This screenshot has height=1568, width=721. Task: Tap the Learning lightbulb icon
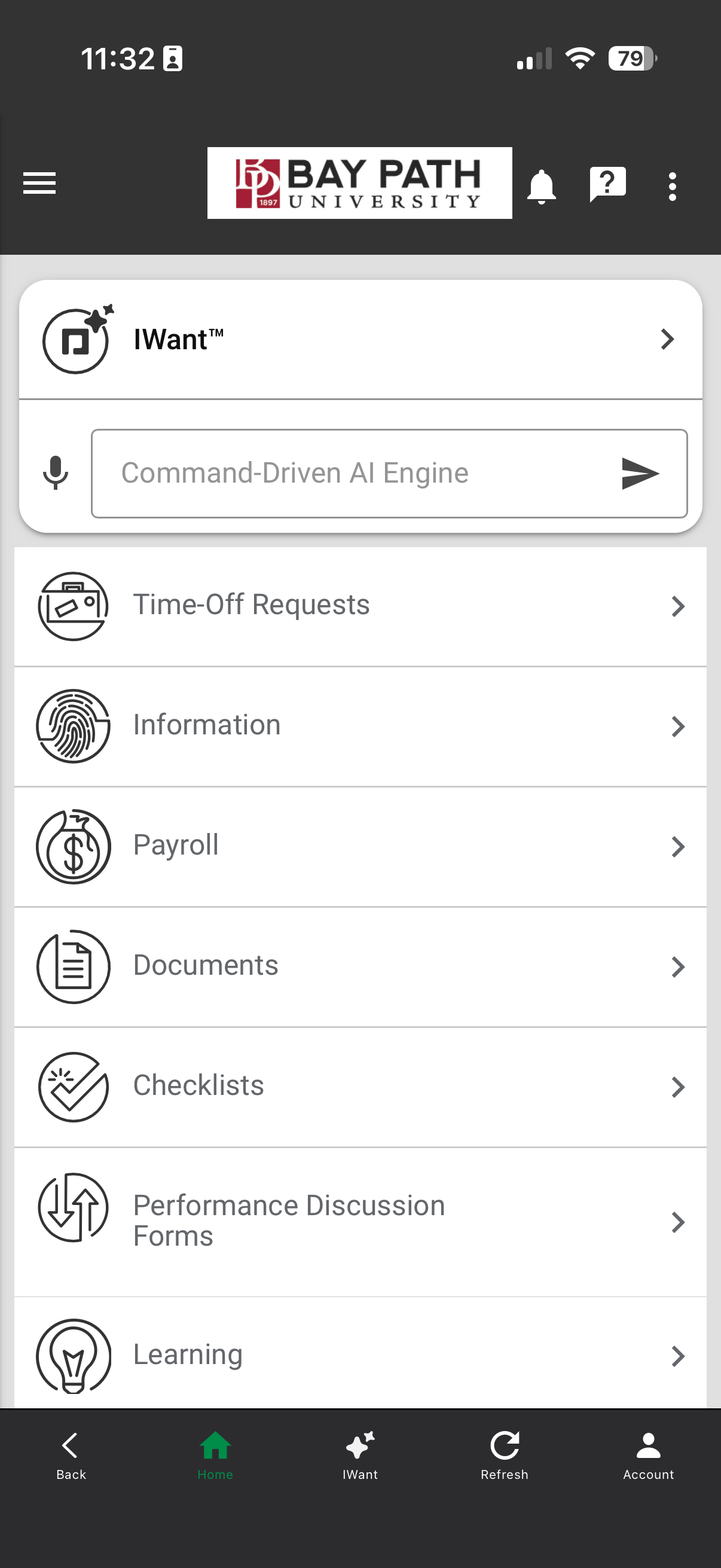click(x=74, y=1356)
